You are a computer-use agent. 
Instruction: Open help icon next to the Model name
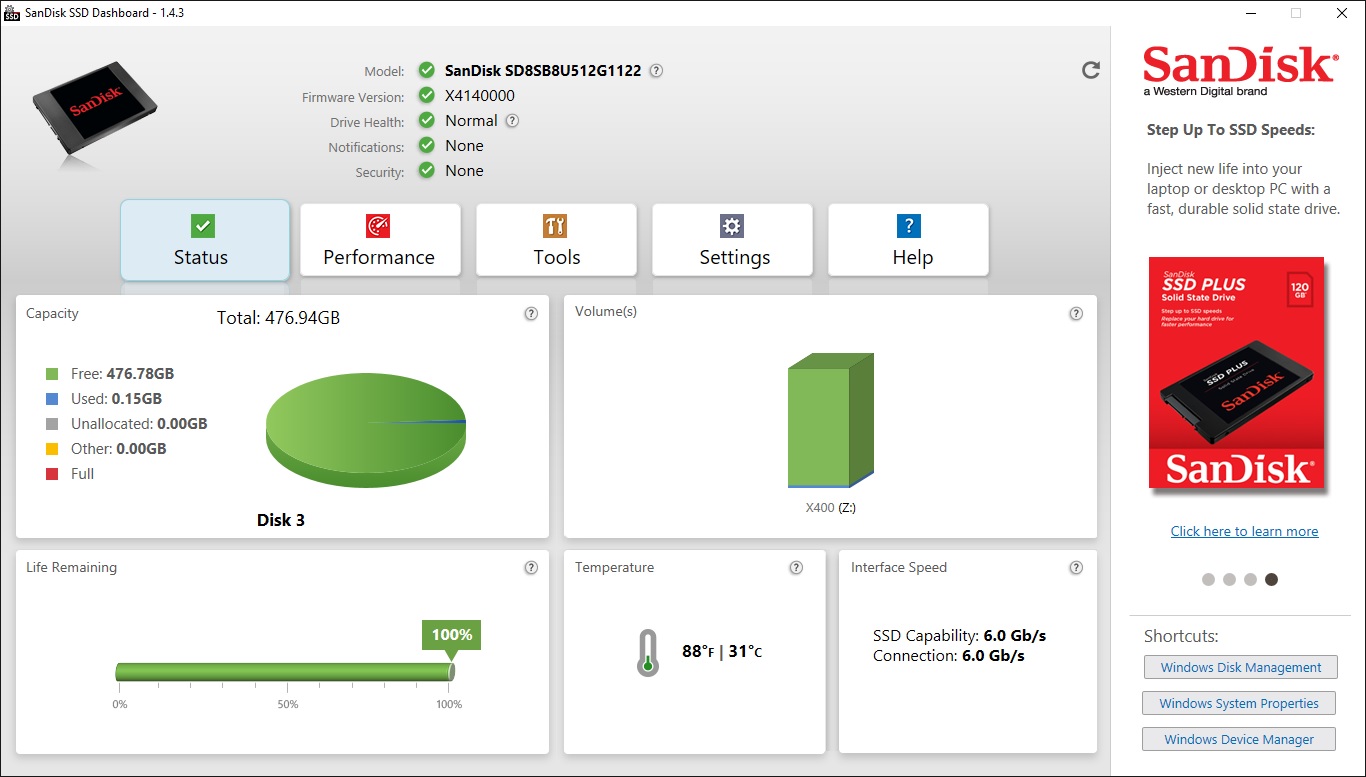pos(656,71)
